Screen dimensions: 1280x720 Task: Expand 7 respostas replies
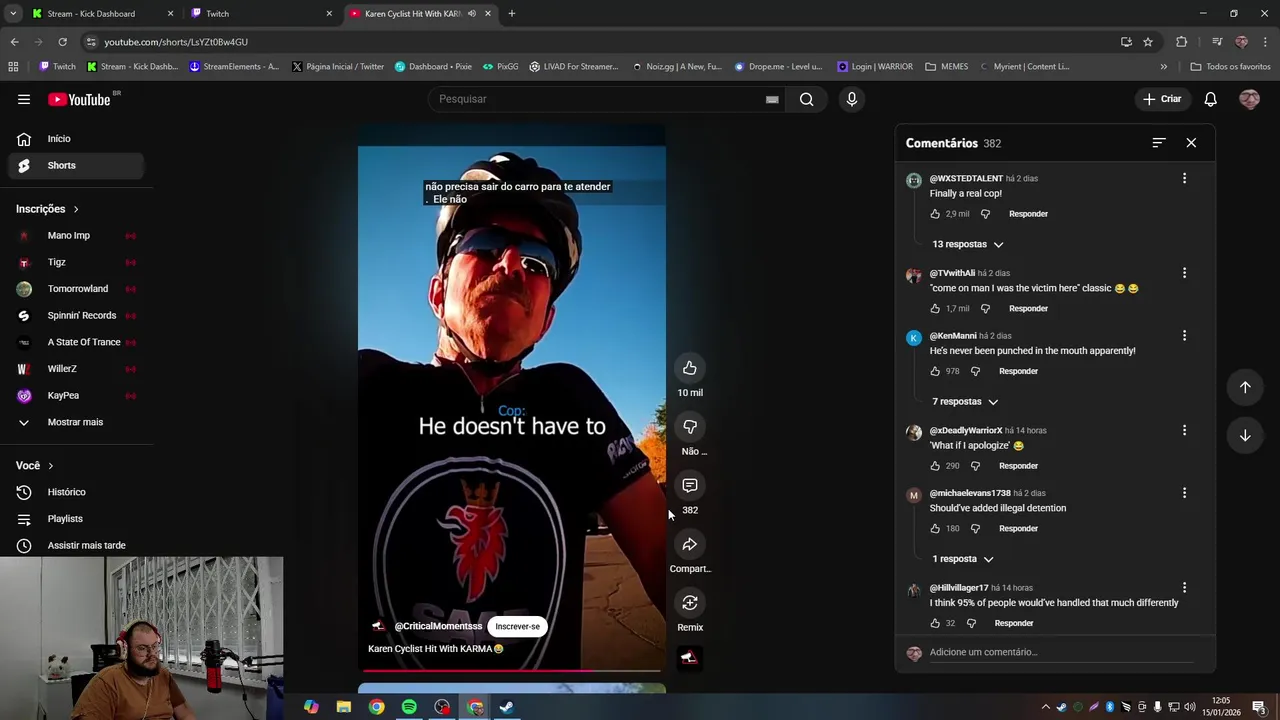tap(965, 402)
